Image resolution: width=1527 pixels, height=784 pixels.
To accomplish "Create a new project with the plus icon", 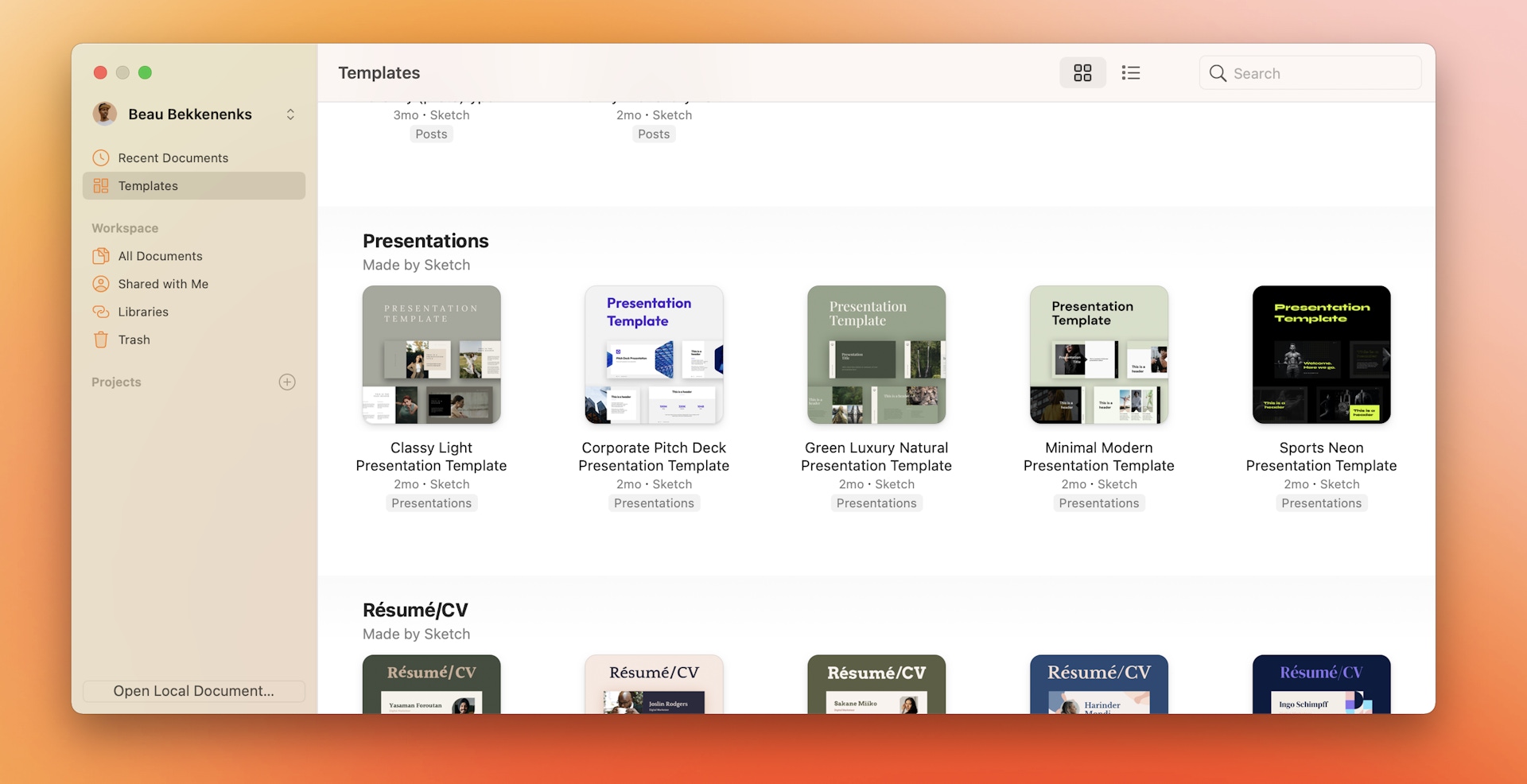I will (287, 382).
